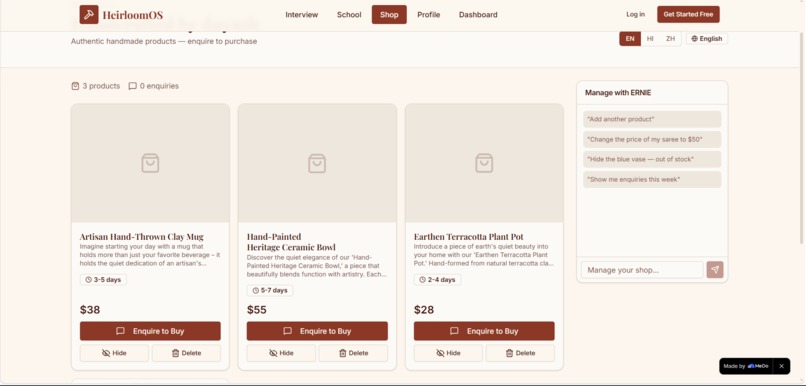Click the clock icon beside 3-5 days
806x386 pixels.
point(88,280)
